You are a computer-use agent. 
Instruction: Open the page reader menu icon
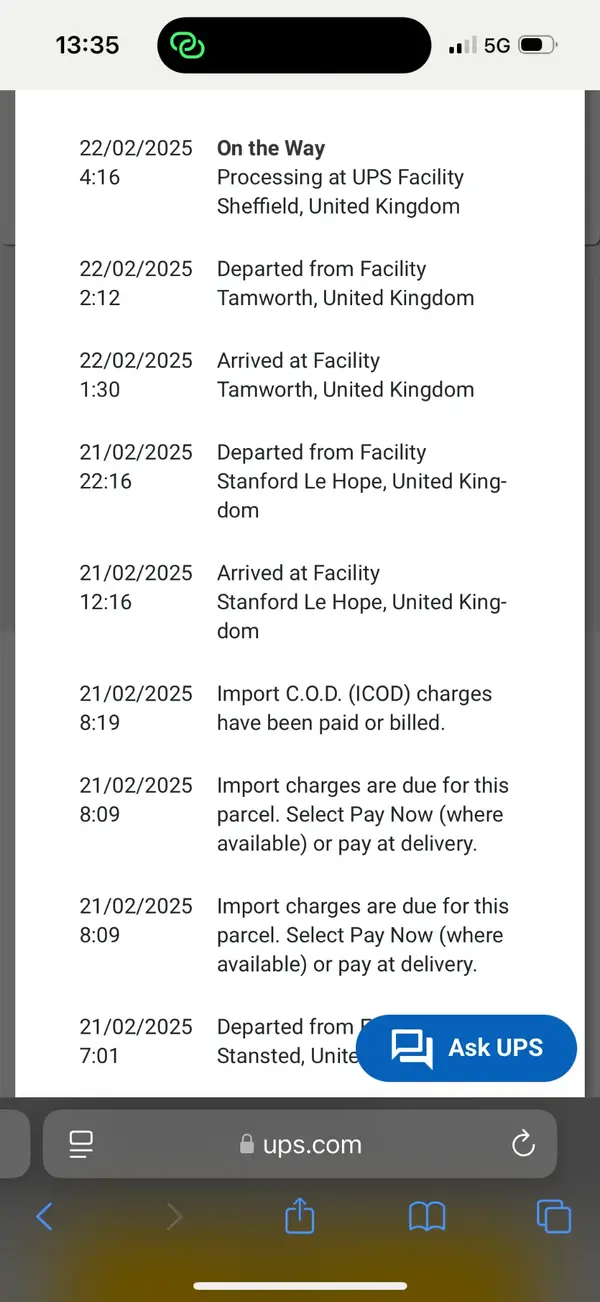pyautogui.click(x=81, y=1144)
